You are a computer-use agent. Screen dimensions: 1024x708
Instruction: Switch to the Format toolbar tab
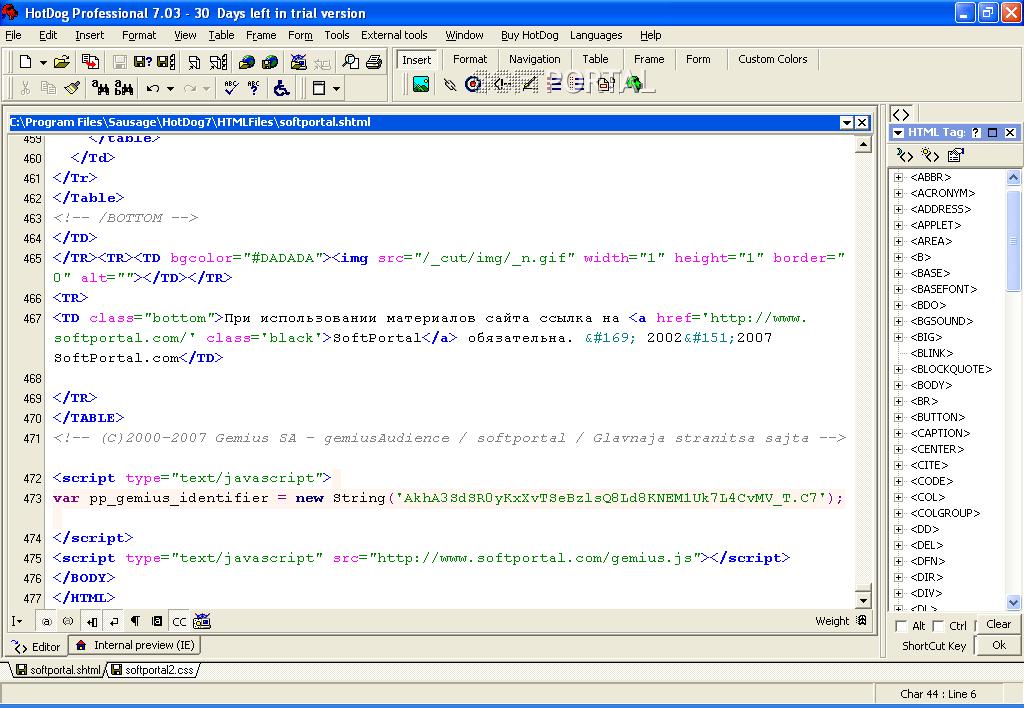pos(470,59)
